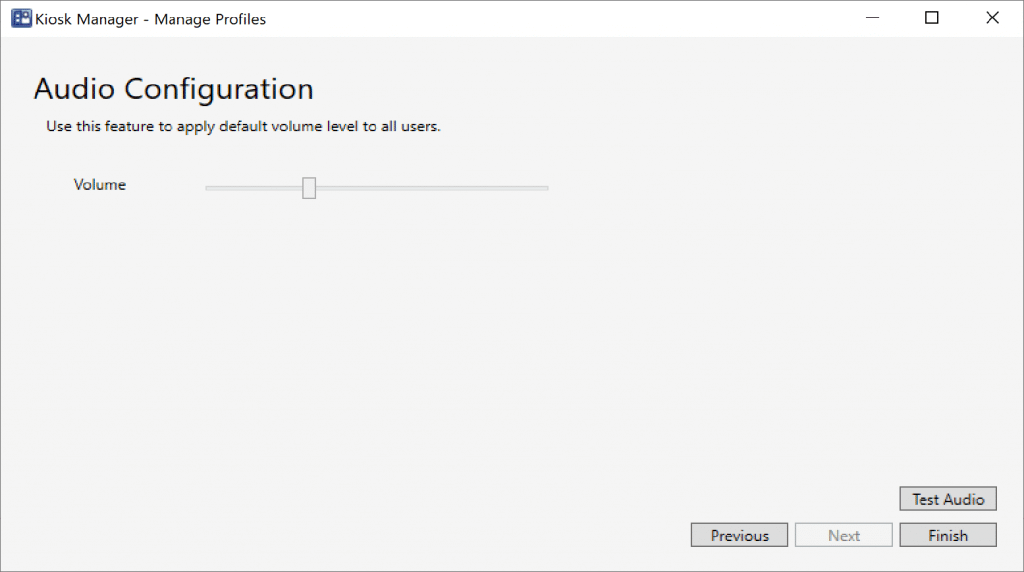The height and width of the screenshot is (572, 1024).
Task: Minimize the Kiosk Manager window
Action: (x=872, y=18)
